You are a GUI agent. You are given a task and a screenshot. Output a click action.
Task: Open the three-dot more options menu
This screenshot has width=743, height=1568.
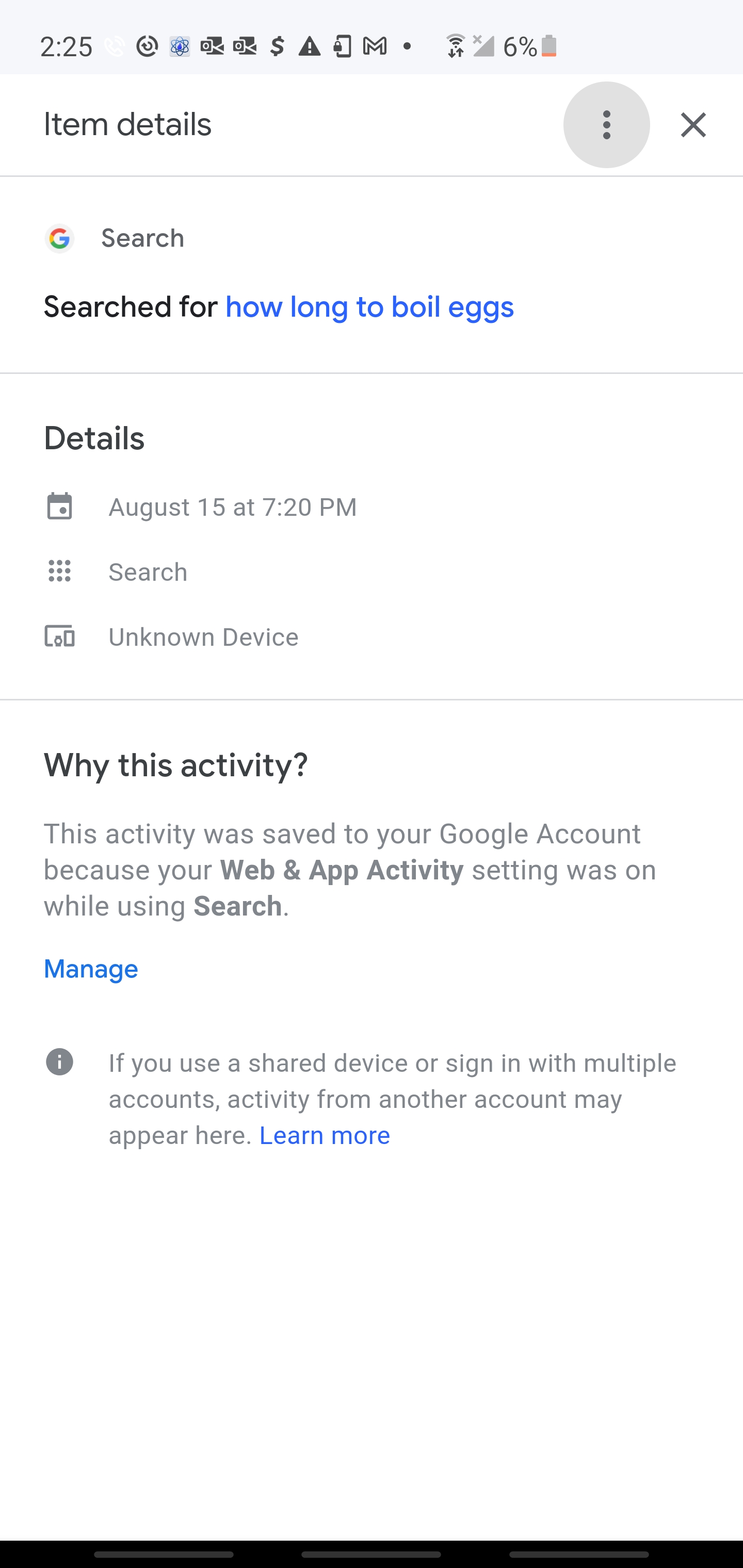pos(606,125)
